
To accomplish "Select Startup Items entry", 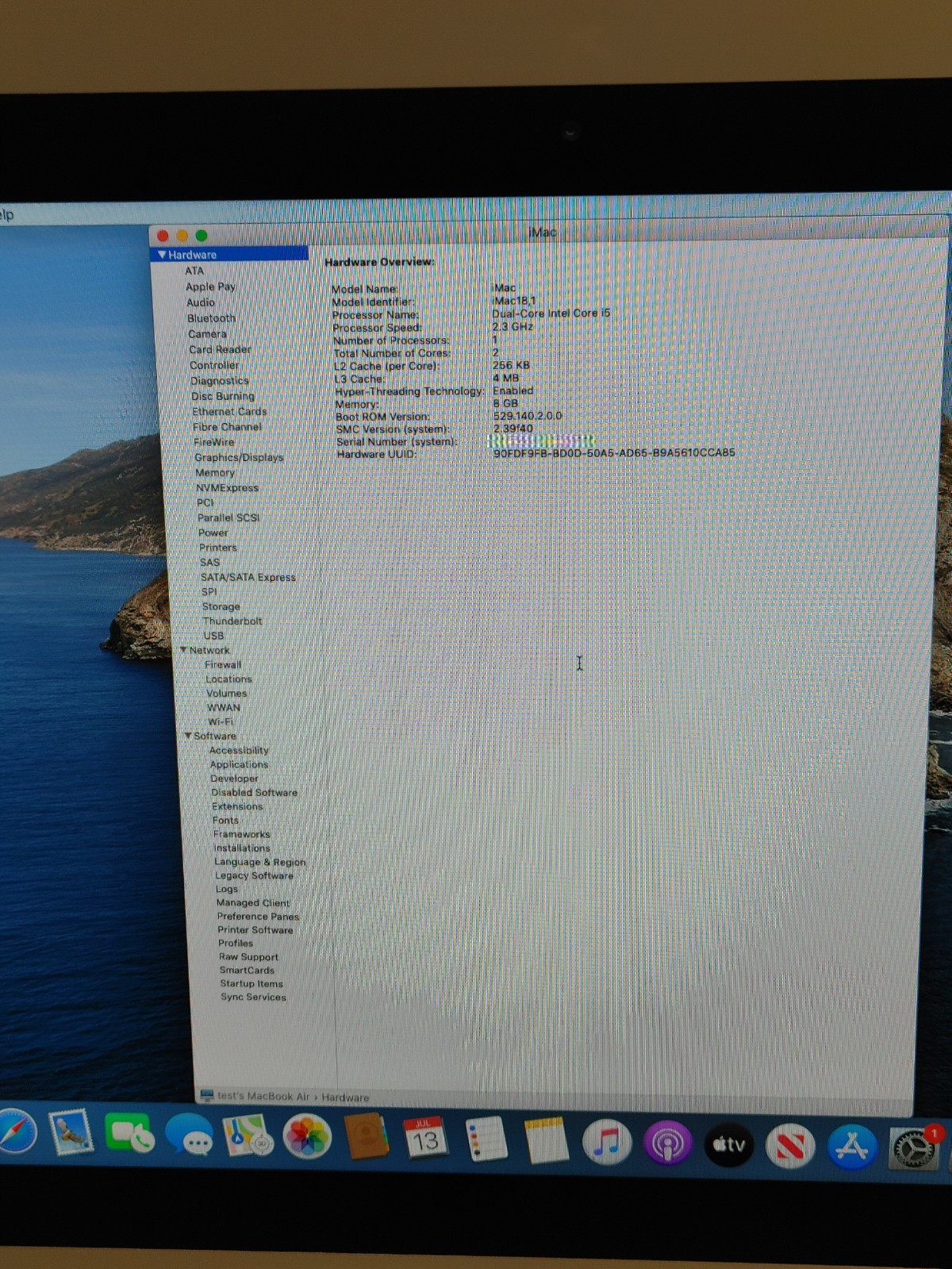I will coord(251,983).
